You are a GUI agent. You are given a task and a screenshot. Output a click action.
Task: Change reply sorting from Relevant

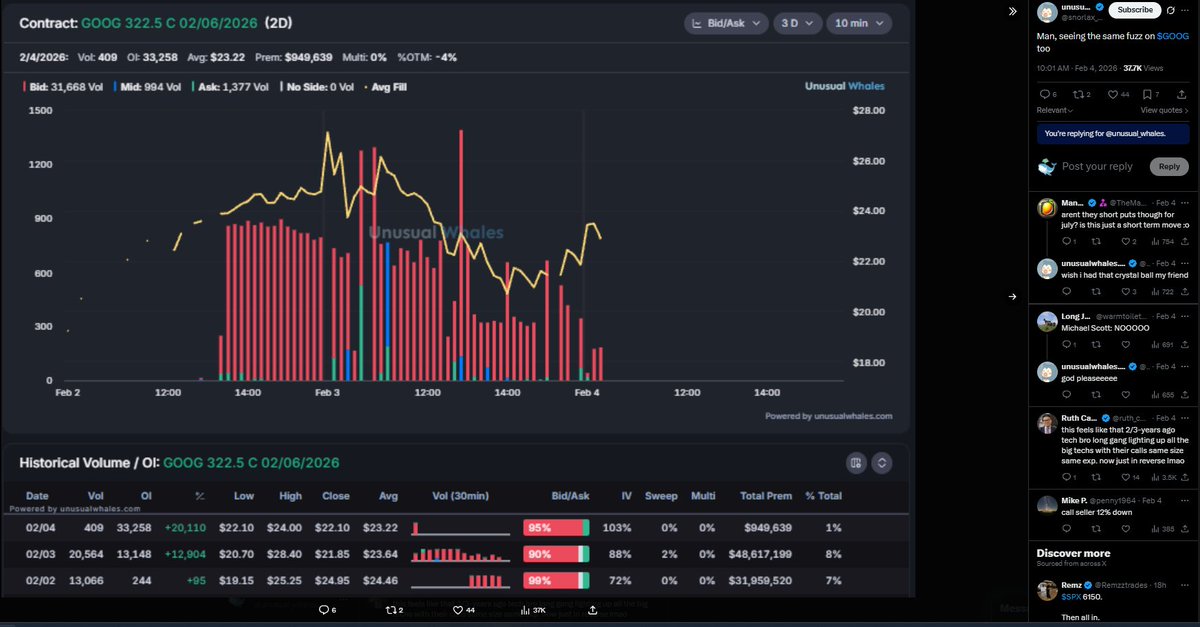click(1056, 110)
